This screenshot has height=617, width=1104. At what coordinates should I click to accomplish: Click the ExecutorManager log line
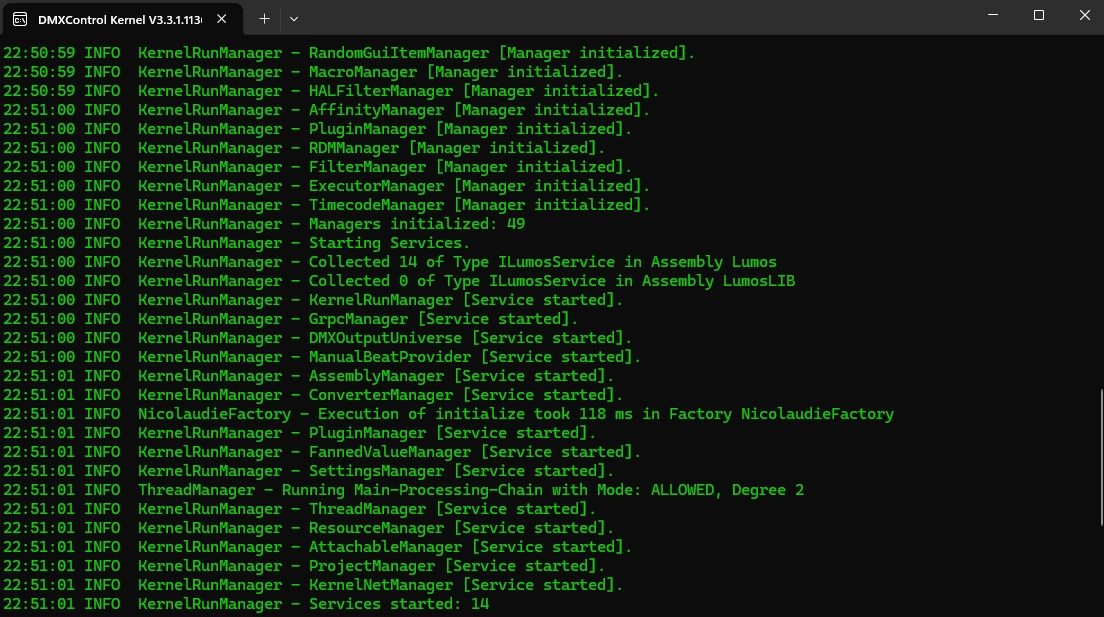point(327,186)
